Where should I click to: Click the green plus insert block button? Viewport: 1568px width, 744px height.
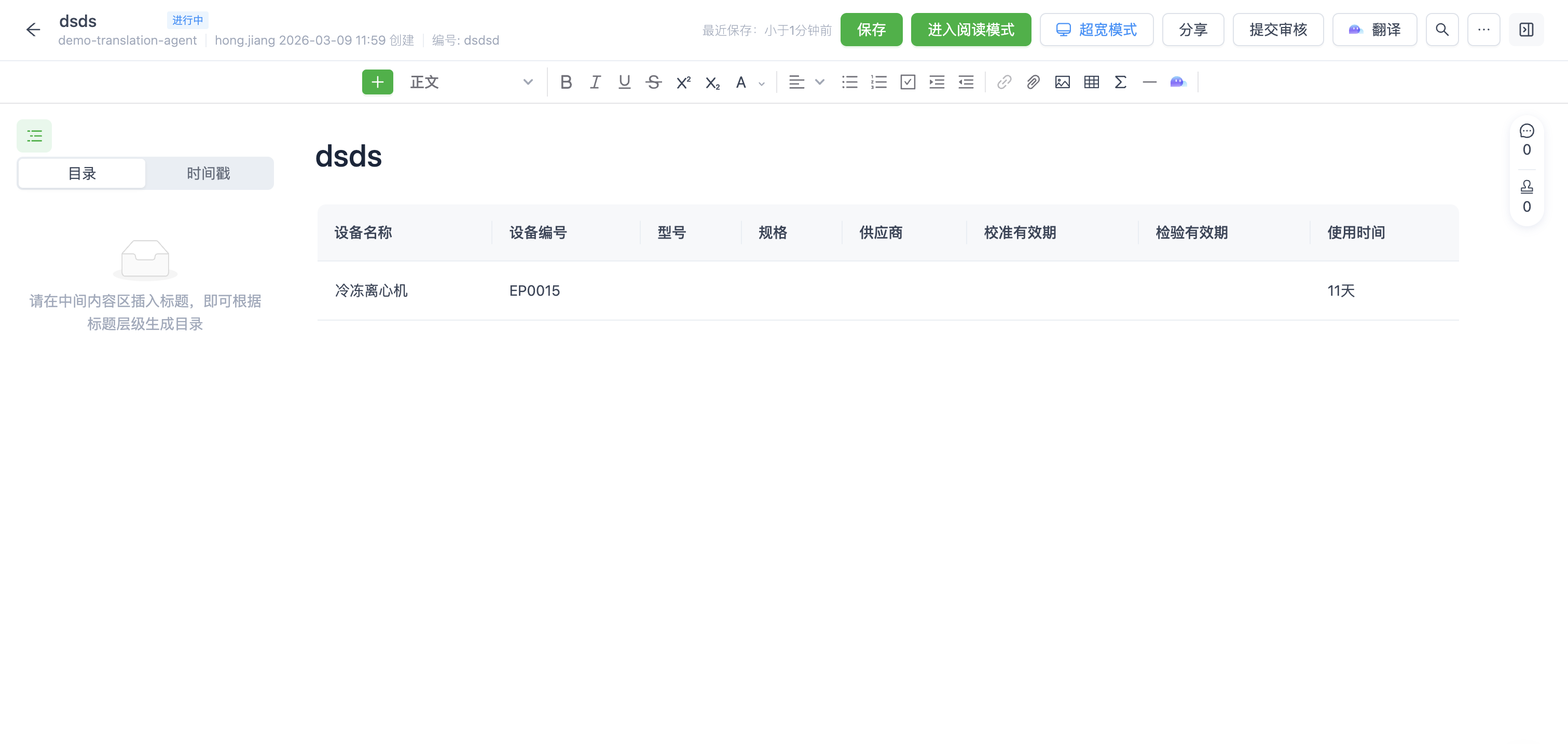tap(377, 81)
